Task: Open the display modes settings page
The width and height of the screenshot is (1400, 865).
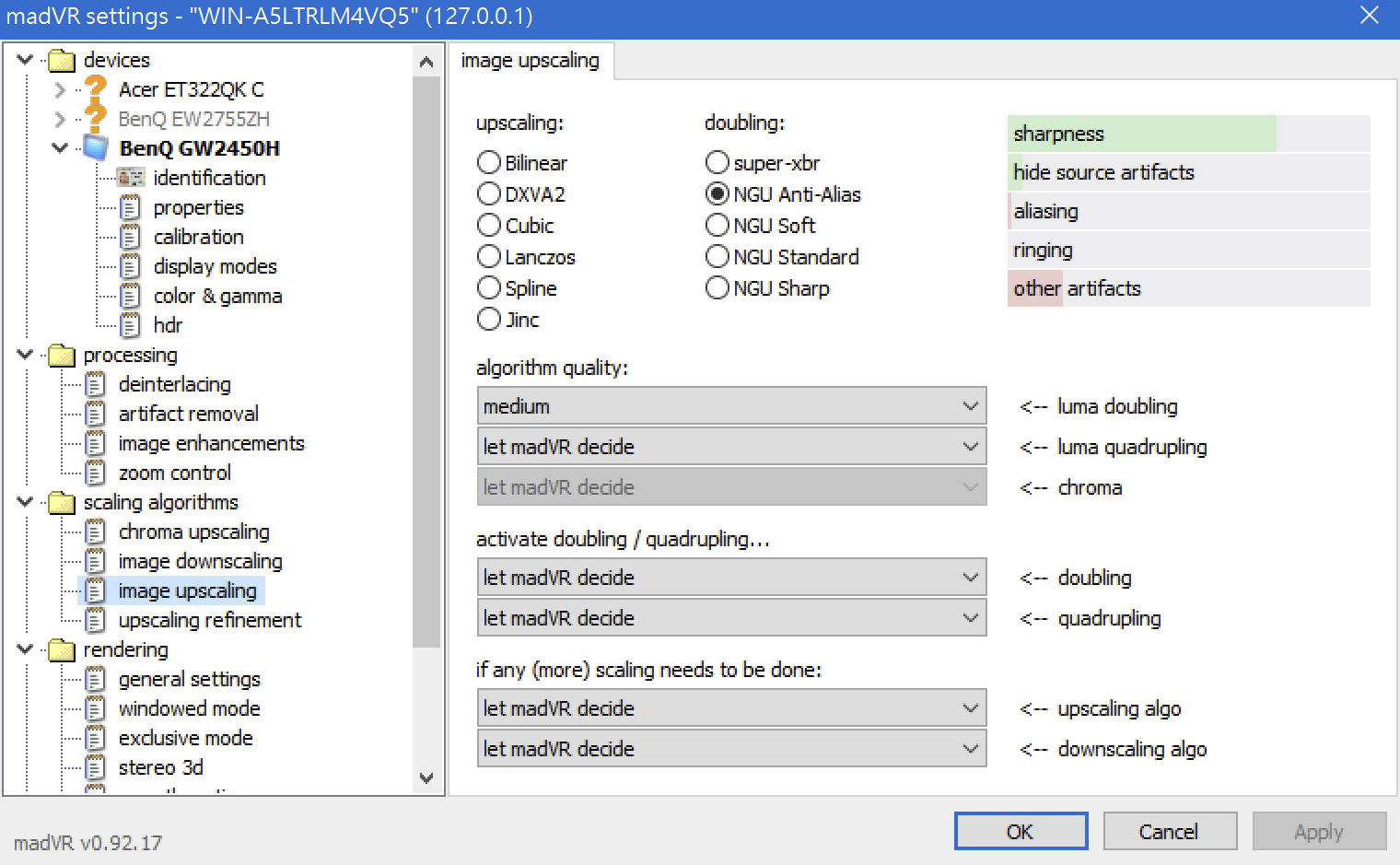Action: [x=215, y=266]
